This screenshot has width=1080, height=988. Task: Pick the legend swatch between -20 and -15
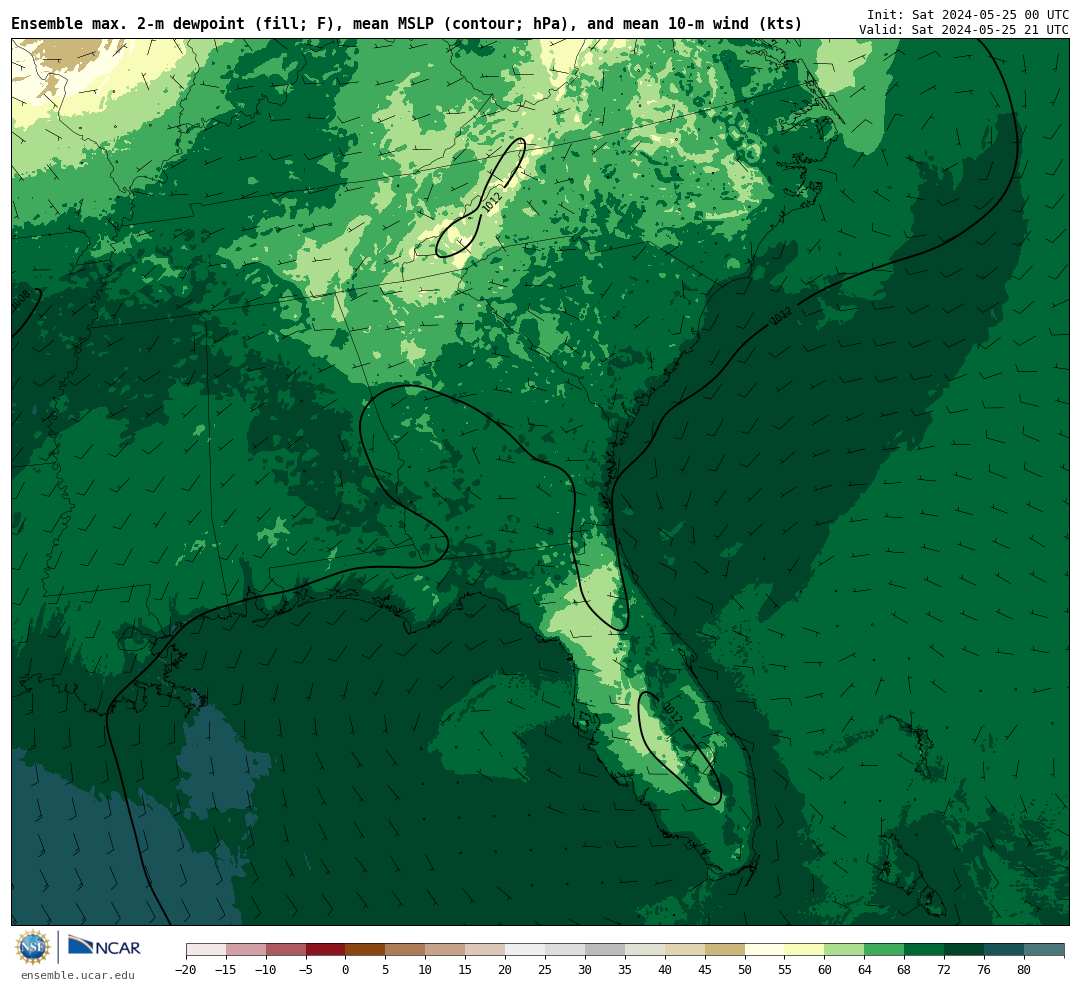pyautogui.click(x=206, y=950)
